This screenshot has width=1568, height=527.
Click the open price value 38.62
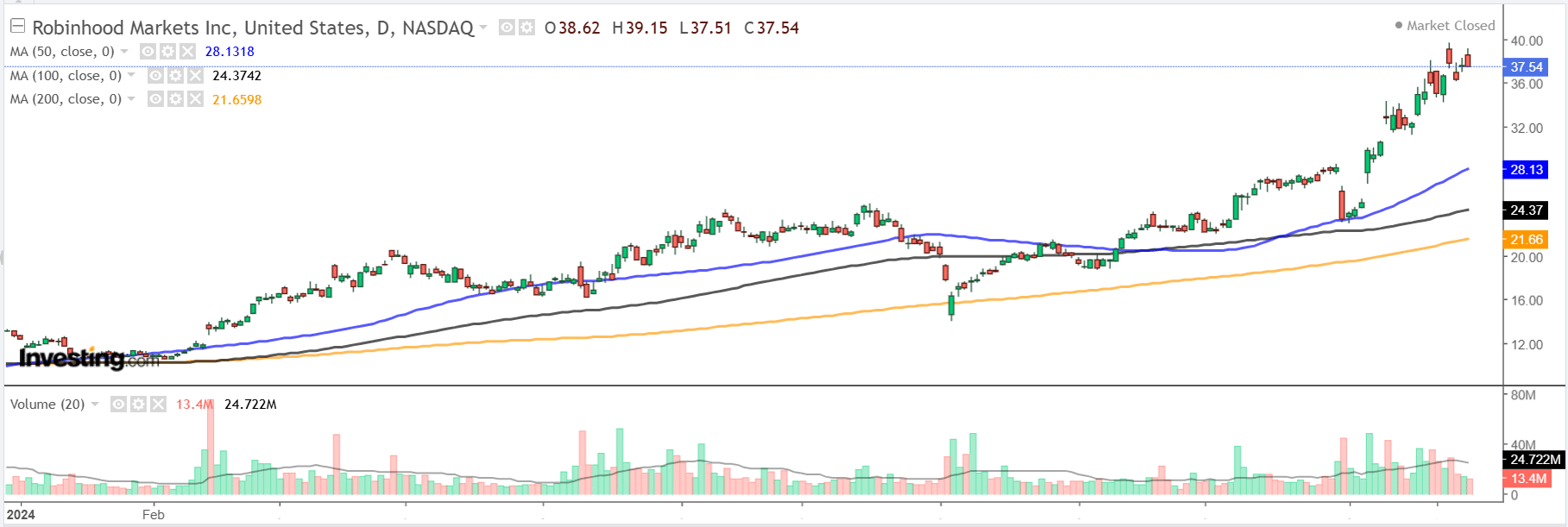(x=579, y=28)
